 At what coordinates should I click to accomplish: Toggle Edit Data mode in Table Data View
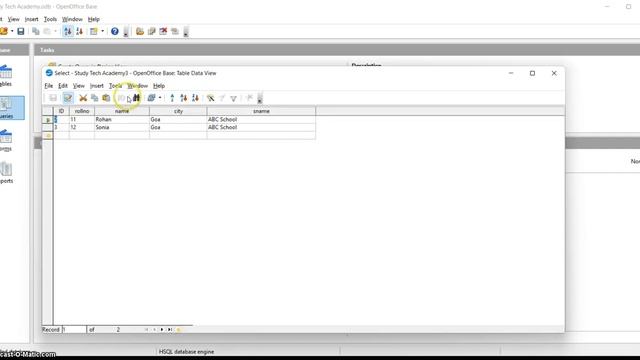[68, 98]
